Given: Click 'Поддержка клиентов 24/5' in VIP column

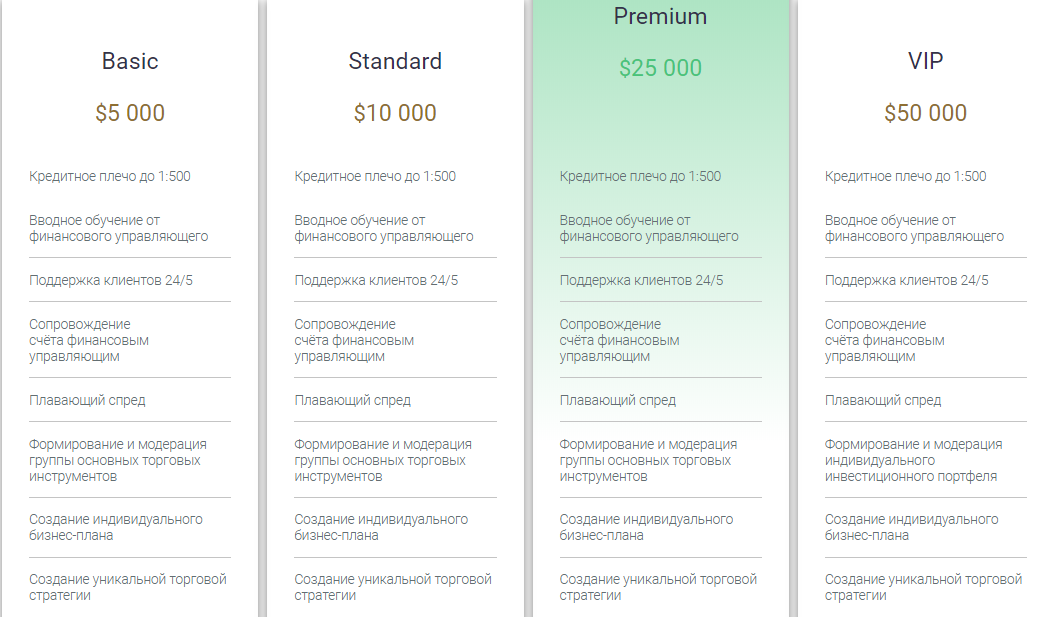Looking at the screenshot, I should (x=907, y=280).
